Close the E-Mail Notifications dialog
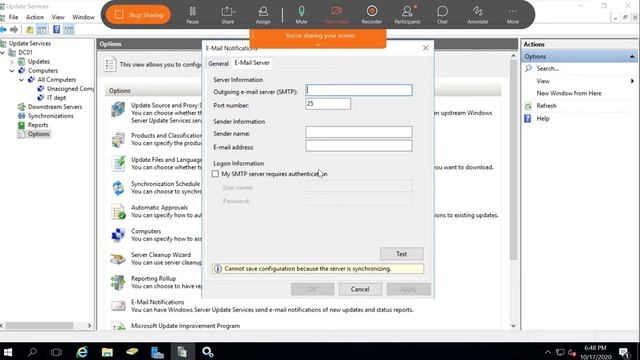Viewport: 640px width, 360px height. 426,48
